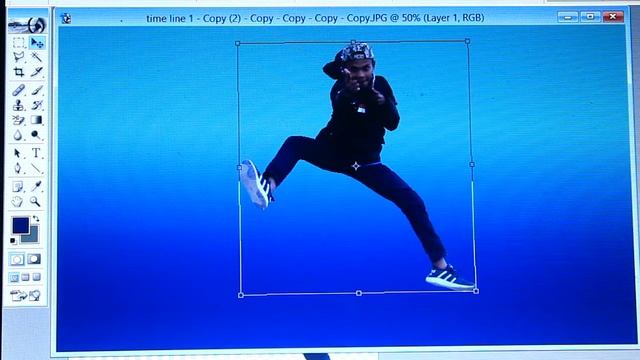
Task: Open Adobe Online from the toolbox header image
Action: point(27,24)
